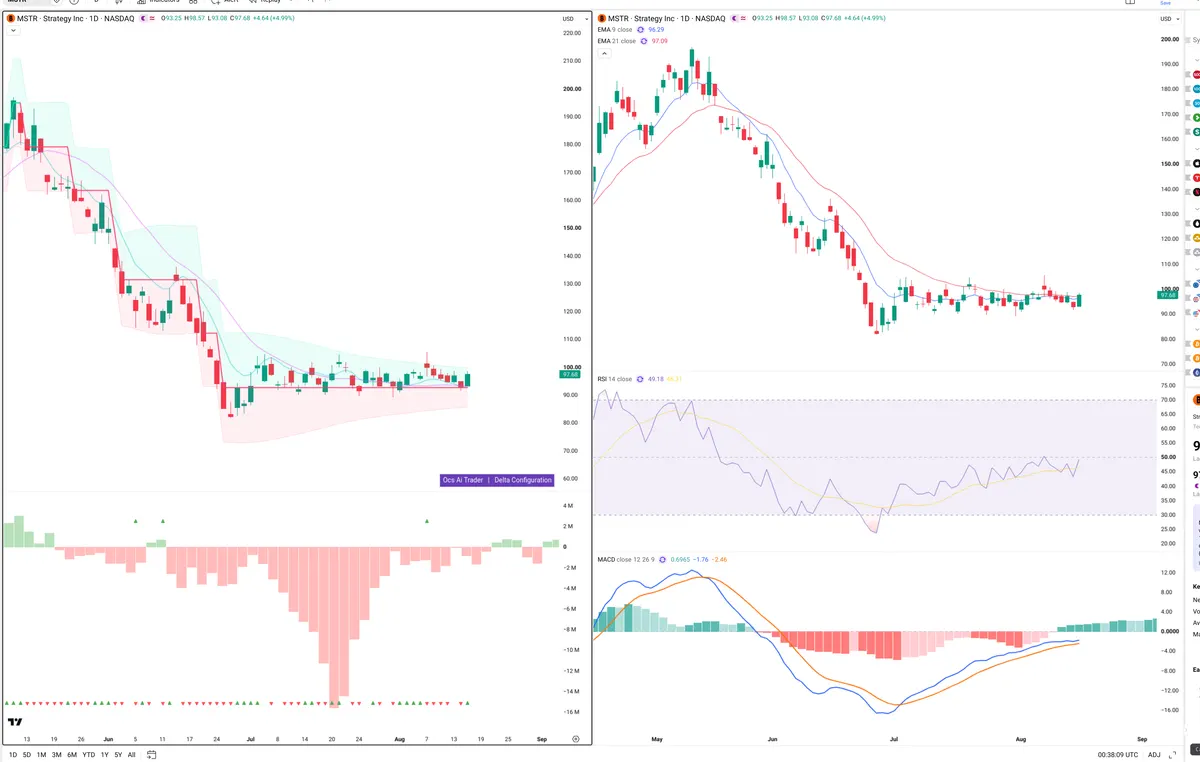Click the Ocs Ai Trader Delta Configuration label
Viewport: 1200px width, 762px height.
tap(497, 480)
